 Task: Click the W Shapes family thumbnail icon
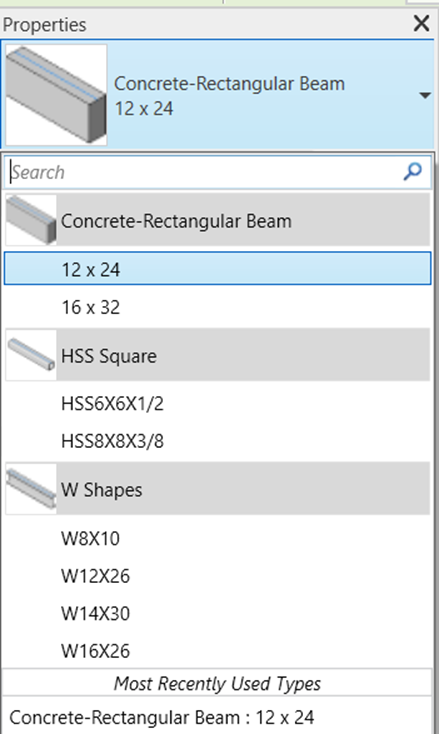coord(31,489)
